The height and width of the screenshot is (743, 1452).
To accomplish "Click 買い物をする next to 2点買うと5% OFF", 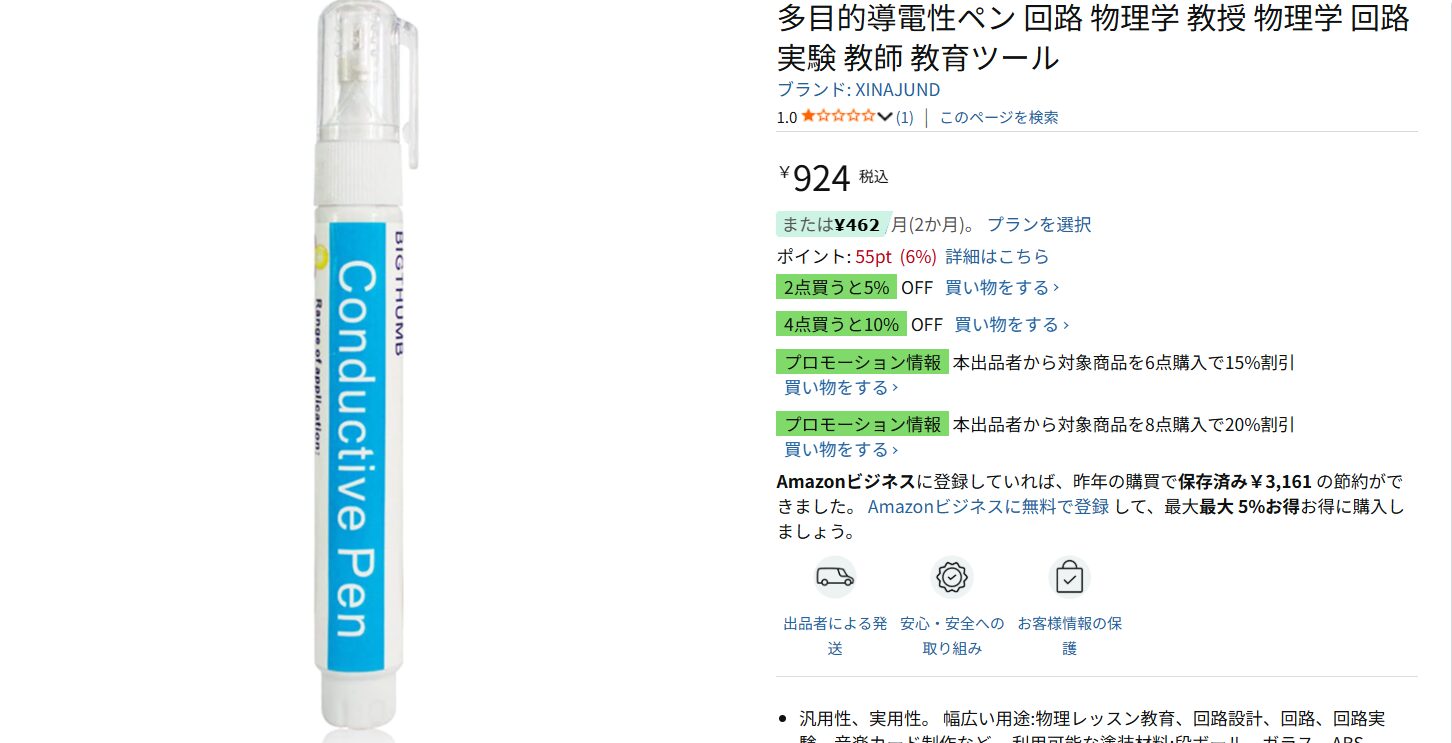I will pyautogui.click(x=1002, y=287).
